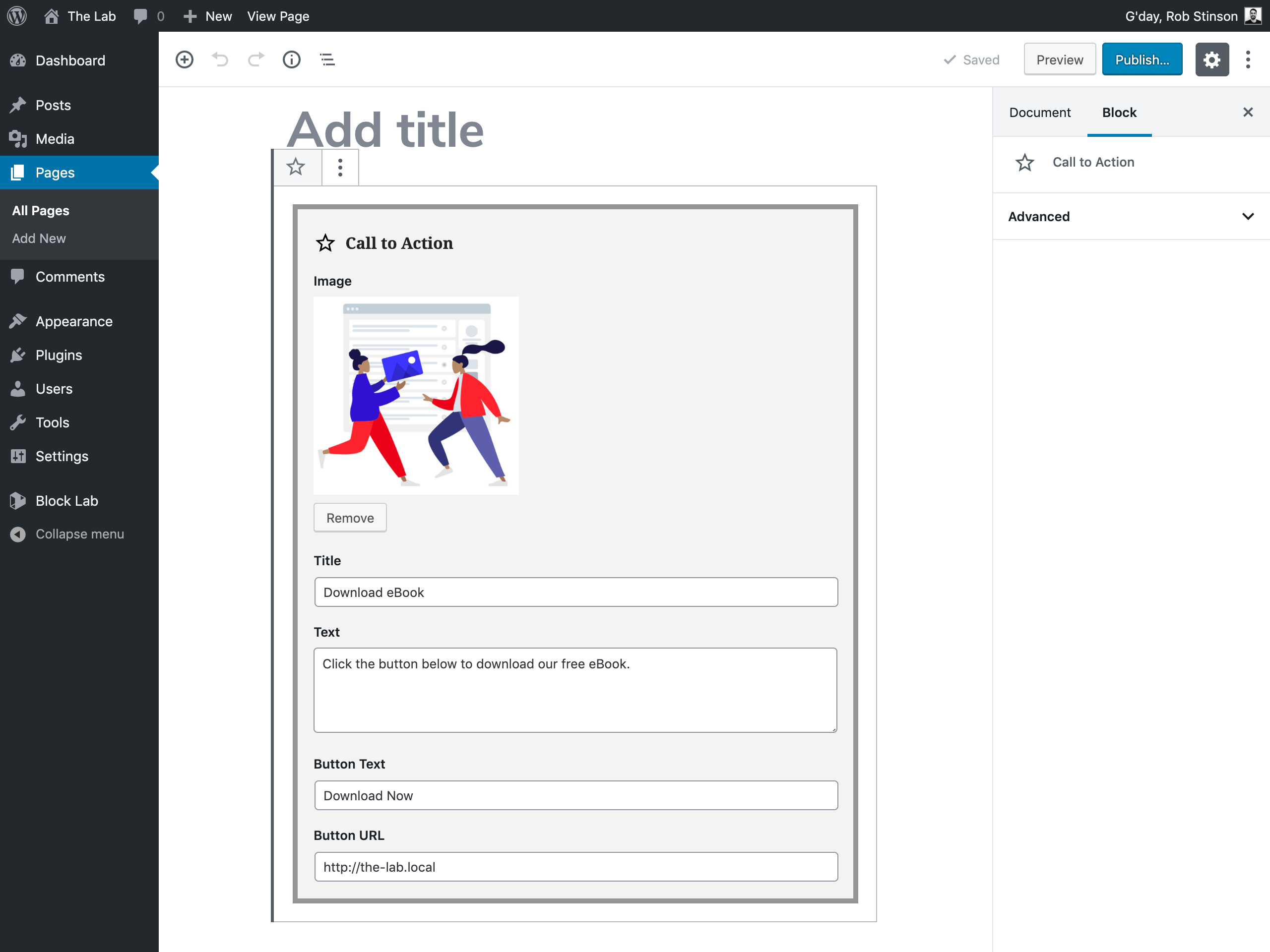Click the Text textarea field
Viewport: 1270px width, 952px height.
tap(575, 690)
